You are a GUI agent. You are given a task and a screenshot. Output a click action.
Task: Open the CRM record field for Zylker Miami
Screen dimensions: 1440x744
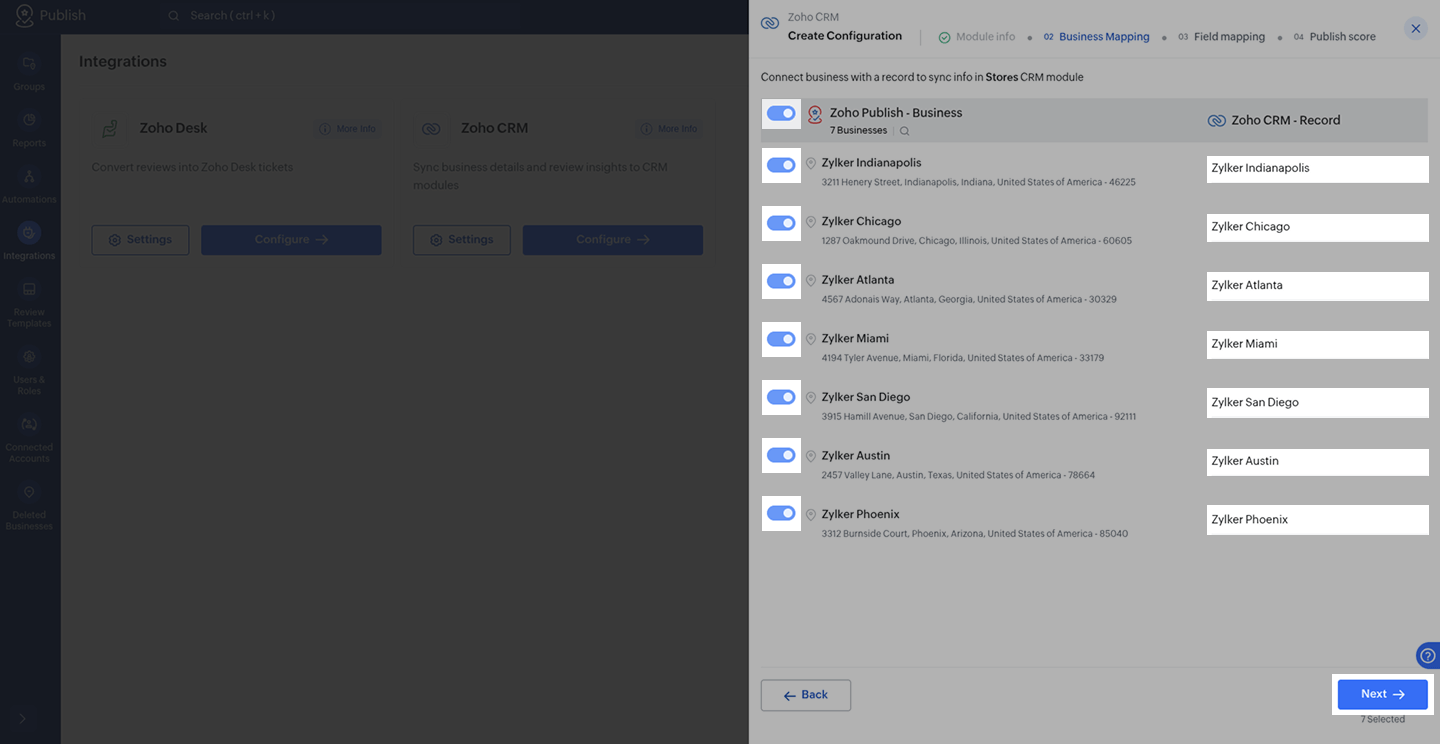coord(1318,345)
